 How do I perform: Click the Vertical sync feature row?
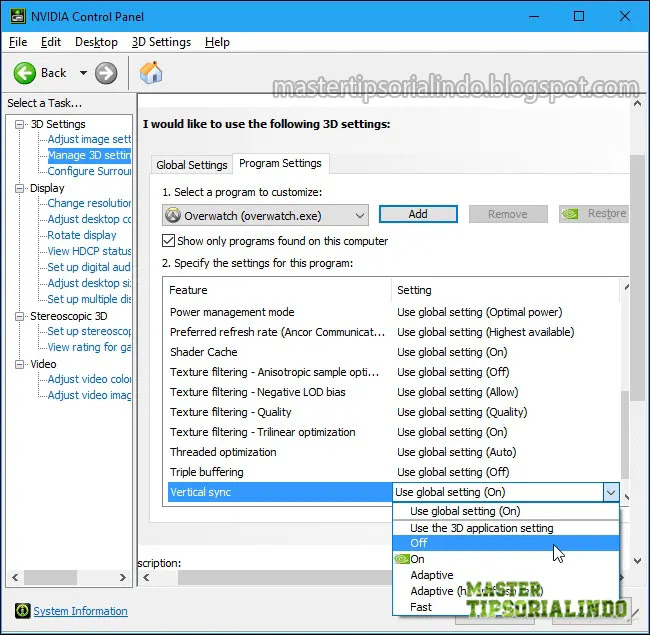click(280, 492)
